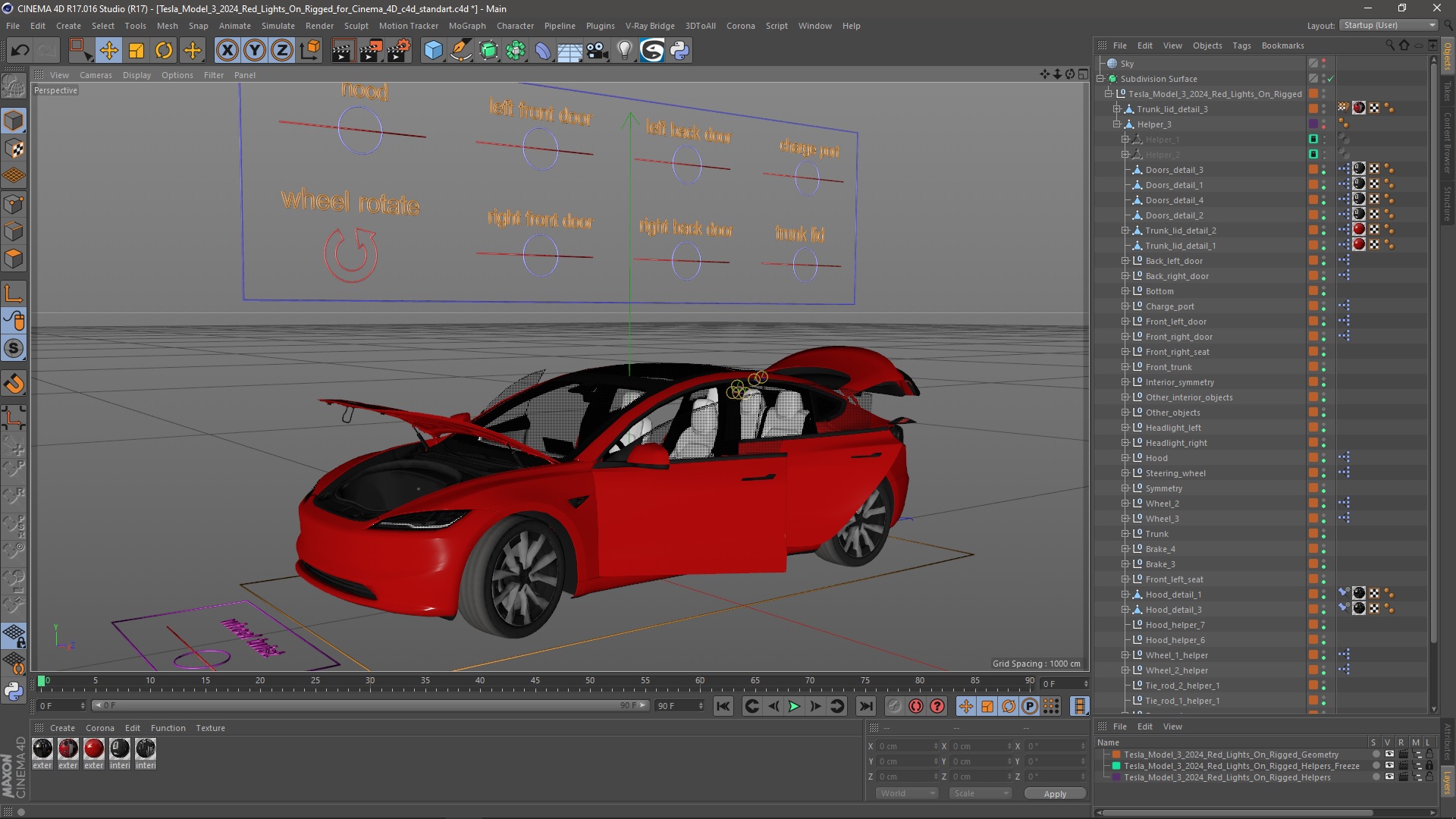
Task: Open the MoGraph array generator icon
Action: point(516,51)
